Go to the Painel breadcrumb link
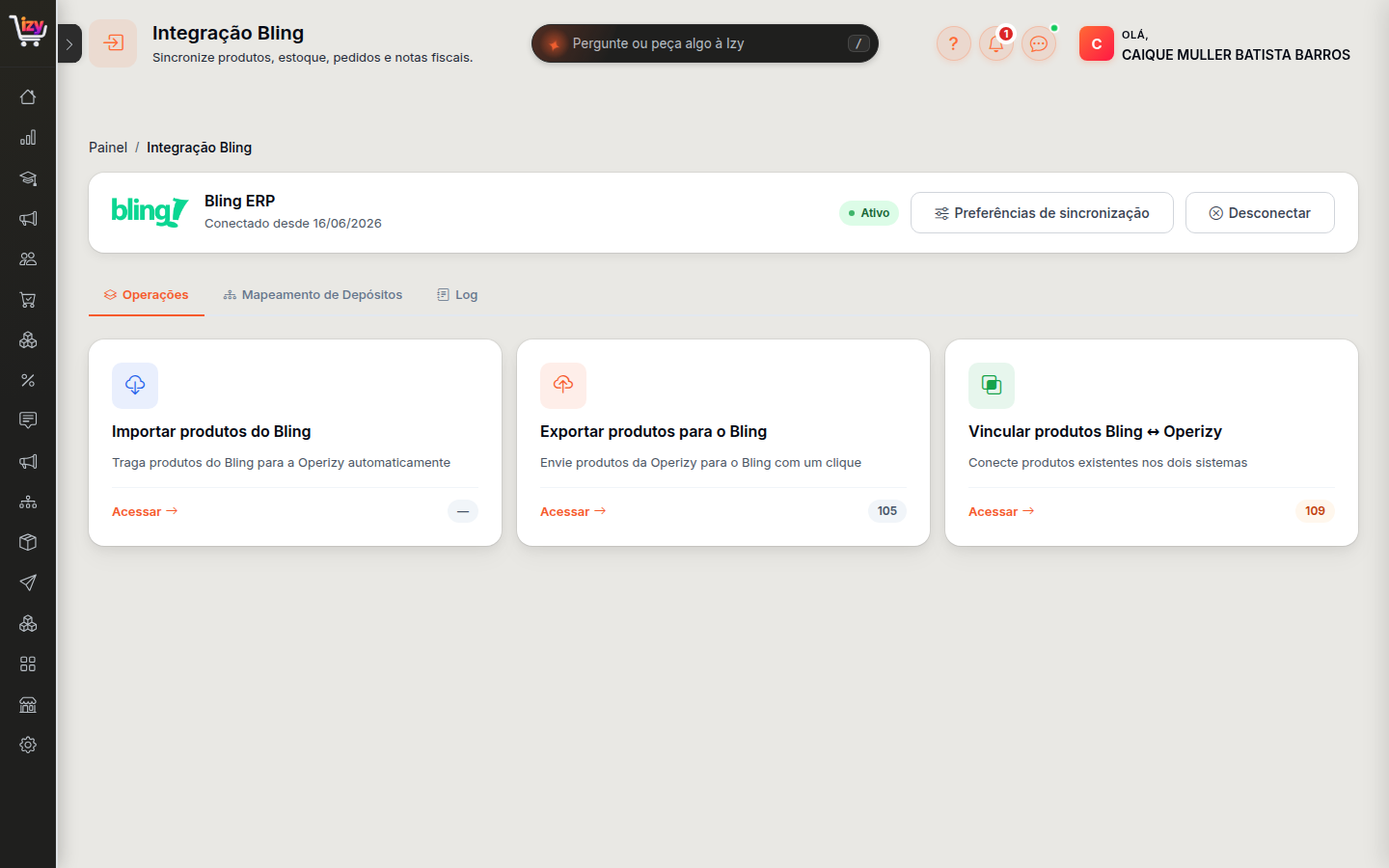This screenshot has width=1389, height=868. 108,148
